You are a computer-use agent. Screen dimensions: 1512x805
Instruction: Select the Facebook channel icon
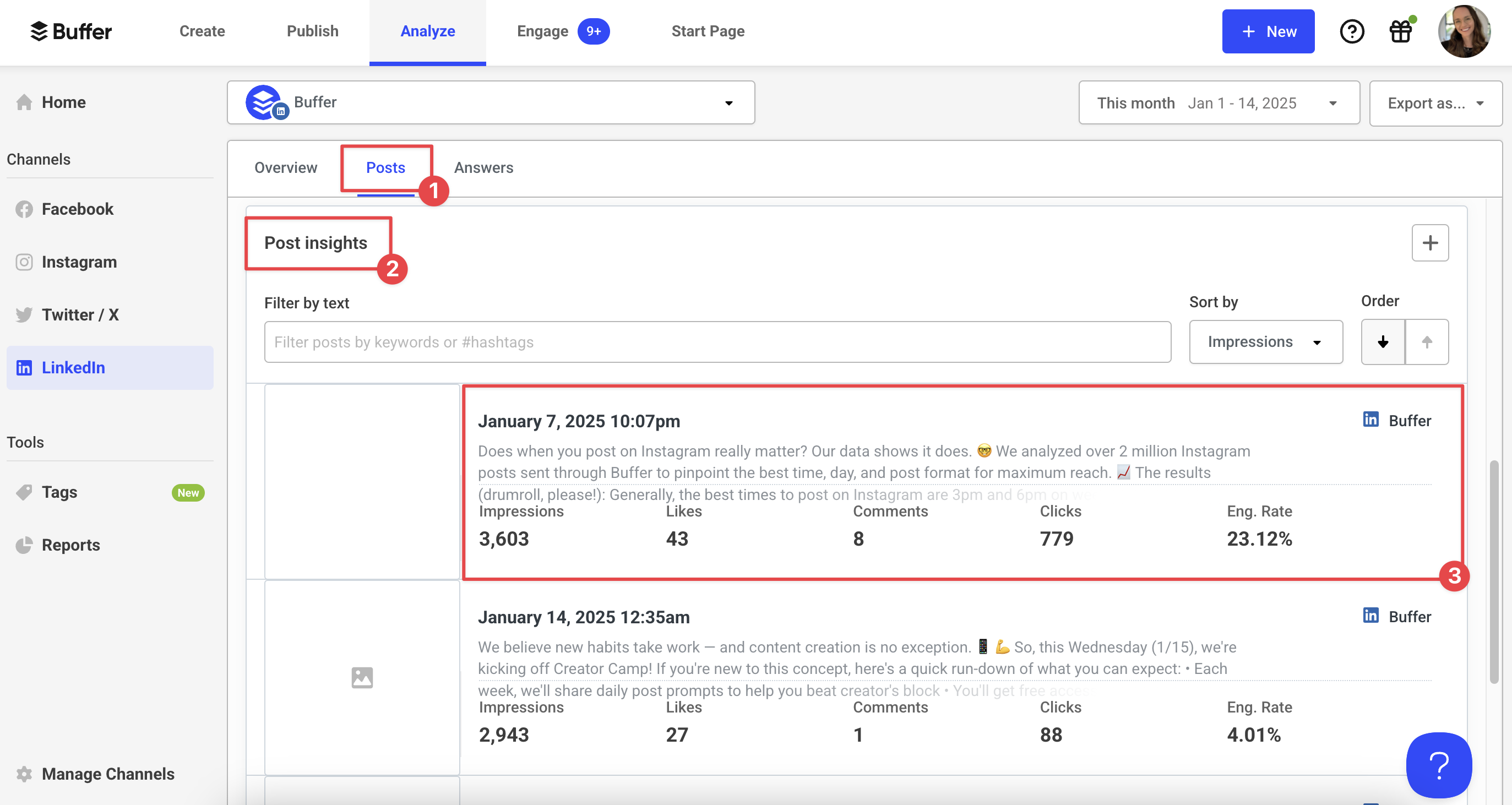pos(24,209)
